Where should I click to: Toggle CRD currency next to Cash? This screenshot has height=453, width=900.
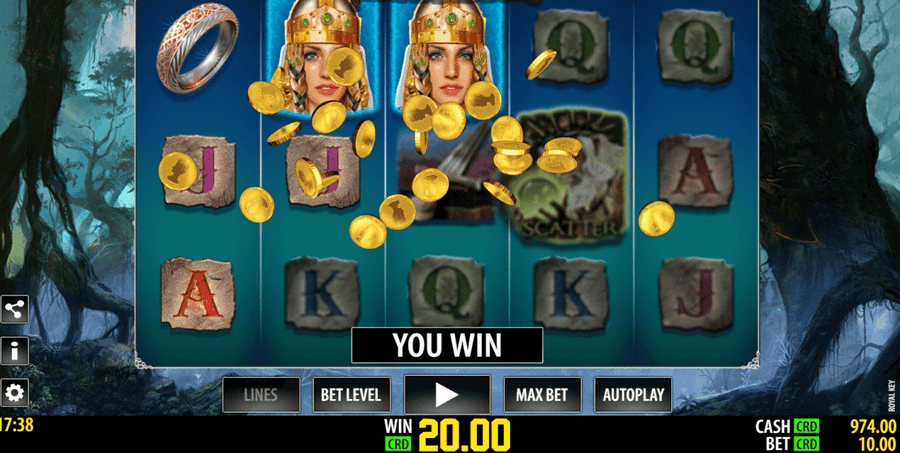point(806,427)
